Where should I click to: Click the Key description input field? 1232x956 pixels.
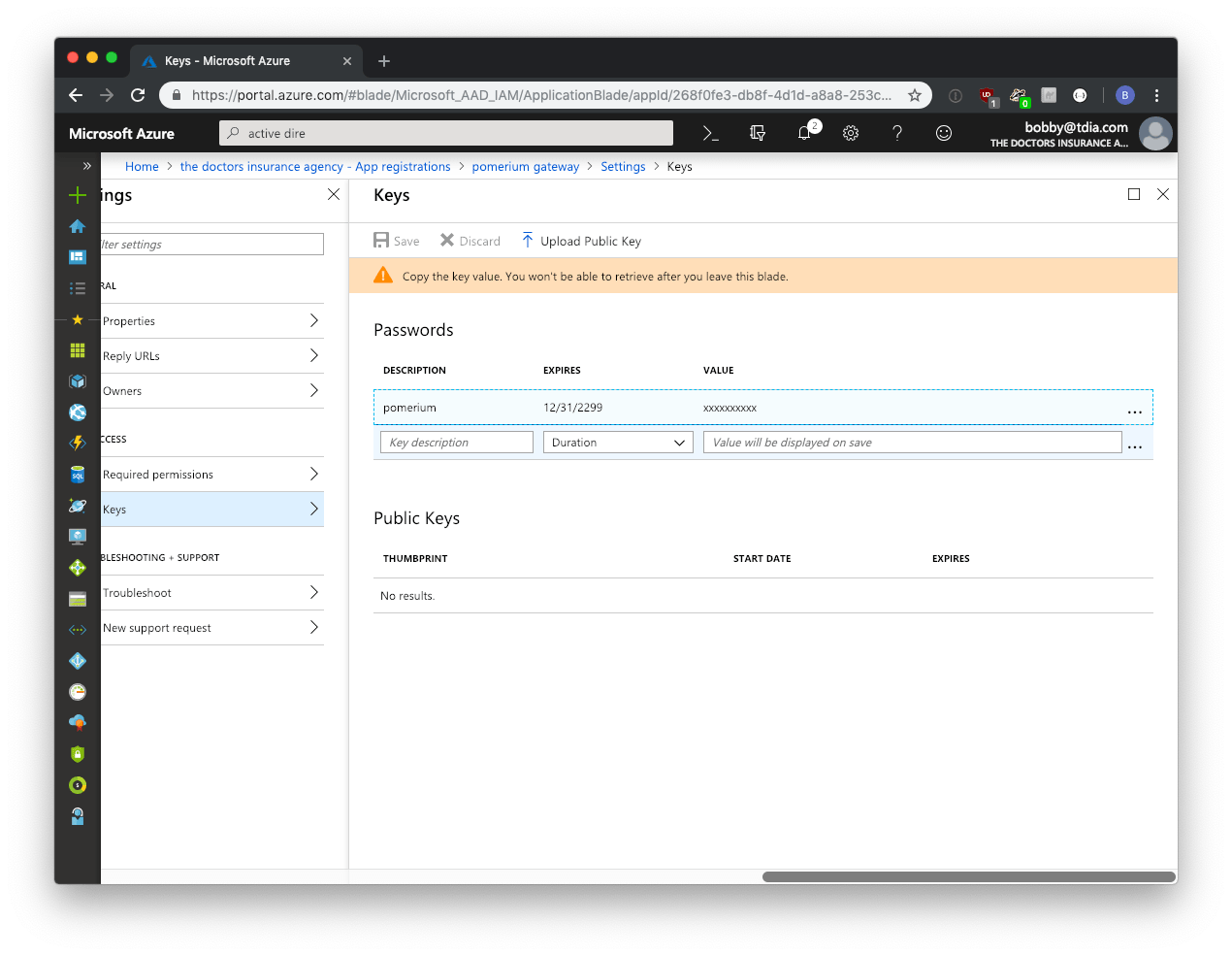pyautogui.click(x=457, y=443)
